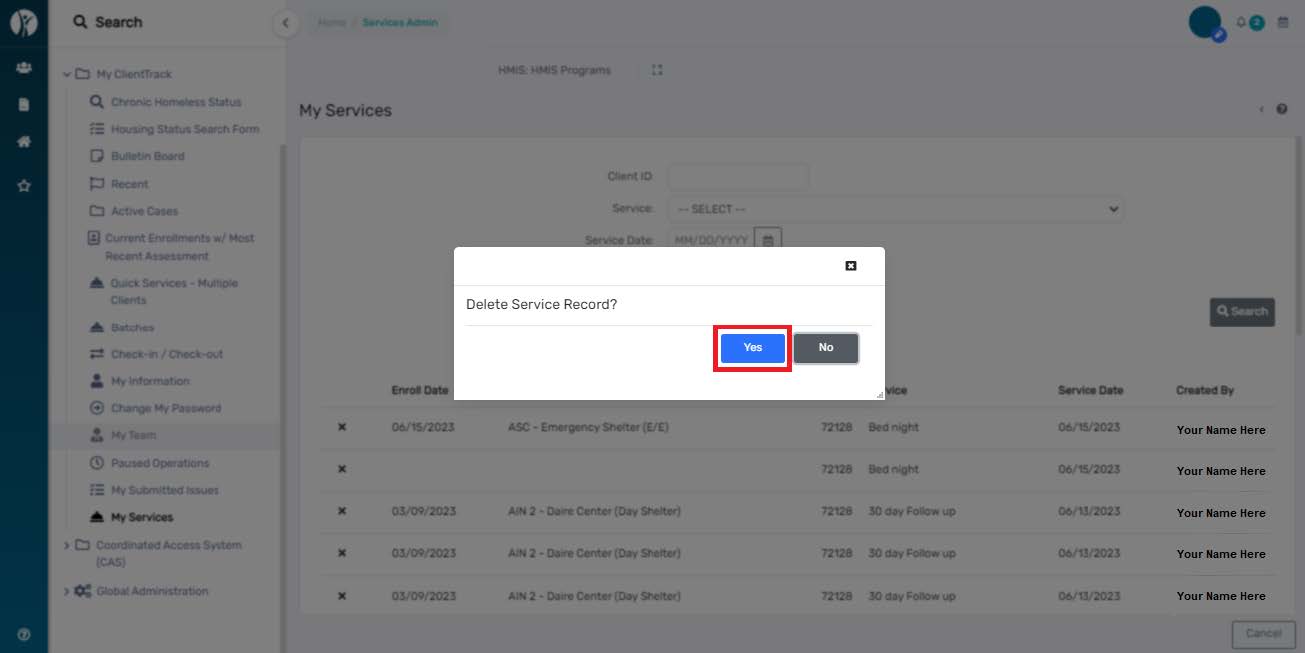
Task: Open the Home breadcrumb link
Action: (x=331, y=21)
